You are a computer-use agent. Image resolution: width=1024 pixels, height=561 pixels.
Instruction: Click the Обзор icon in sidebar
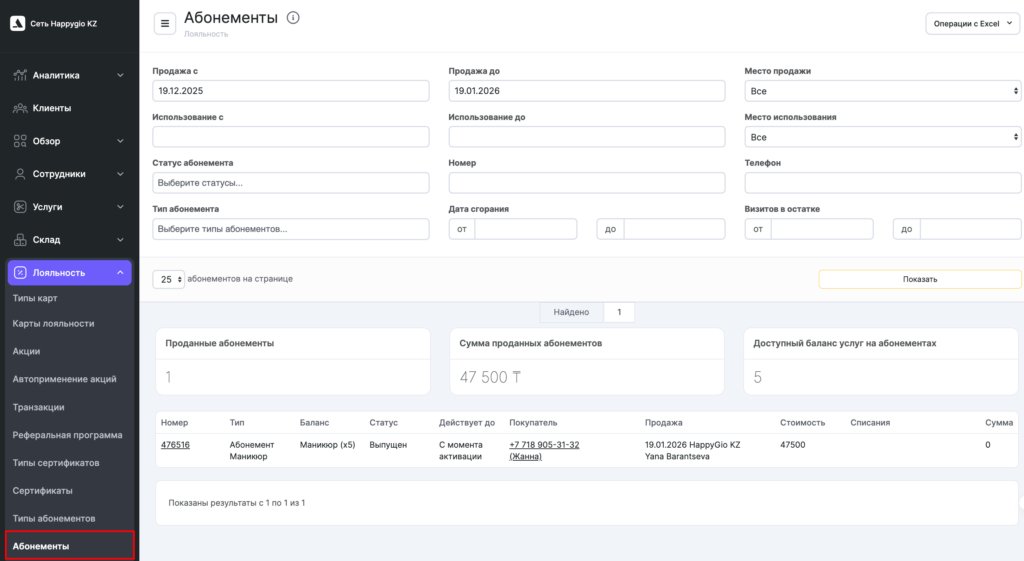(x=20, y=141)
